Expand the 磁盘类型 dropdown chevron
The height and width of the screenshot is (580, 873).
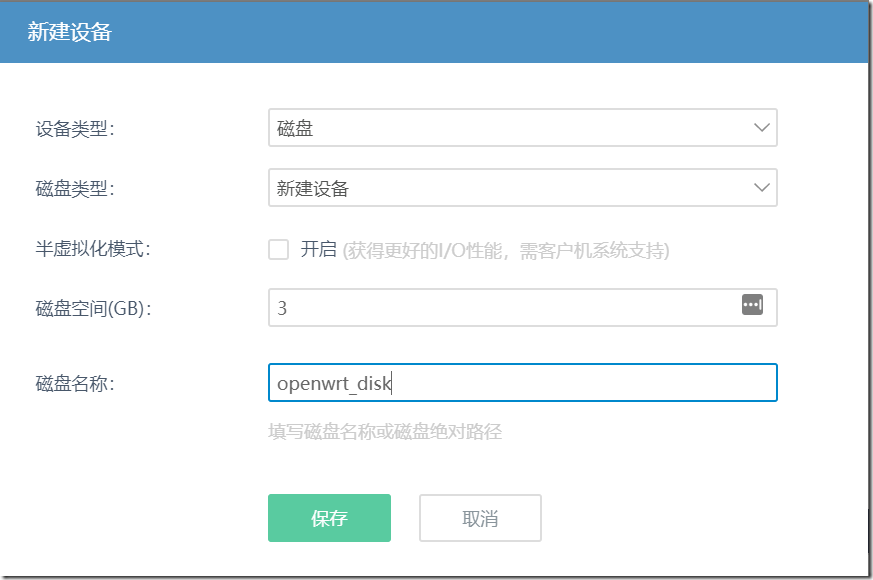pos(761,188)
